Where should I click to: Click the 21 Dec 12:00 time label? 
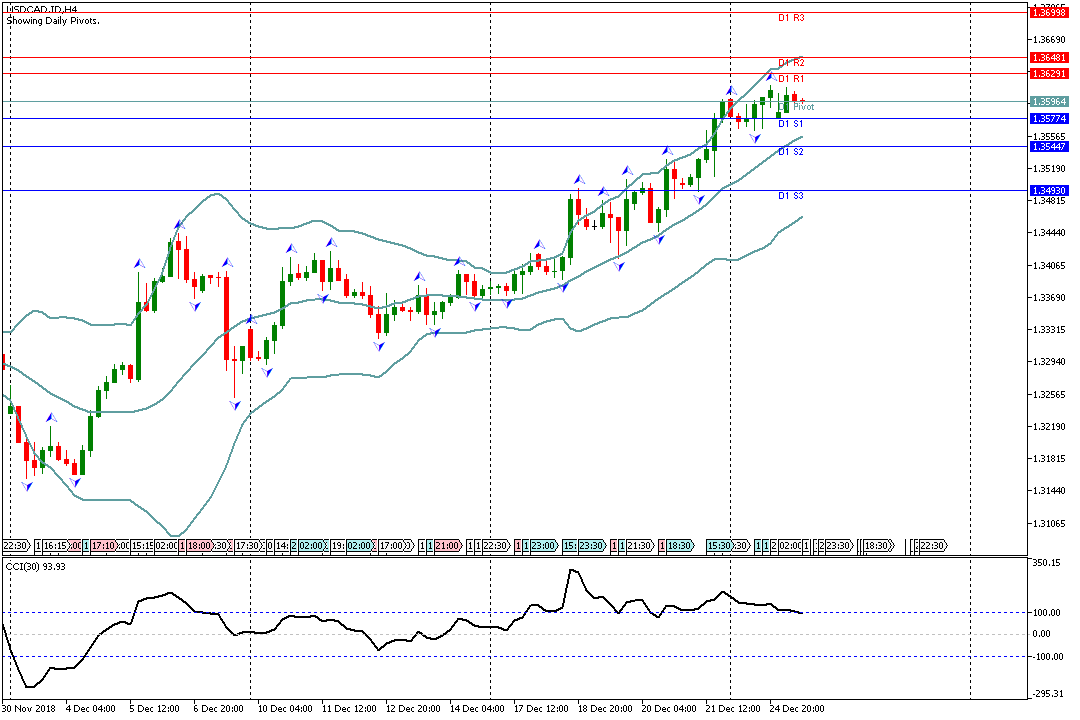pyautogui.click(x=733, y=708)
